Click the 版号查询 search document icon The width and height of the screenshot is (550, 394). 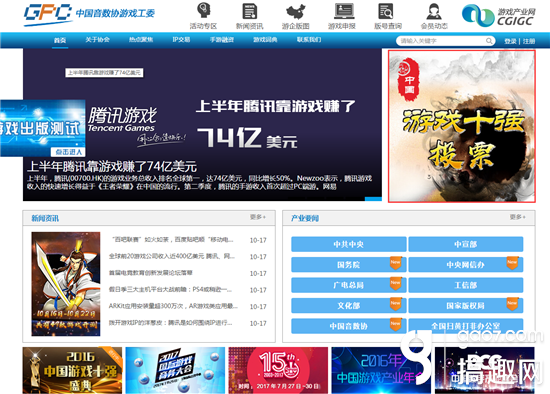pyautogui.click(x=386, y=11)
